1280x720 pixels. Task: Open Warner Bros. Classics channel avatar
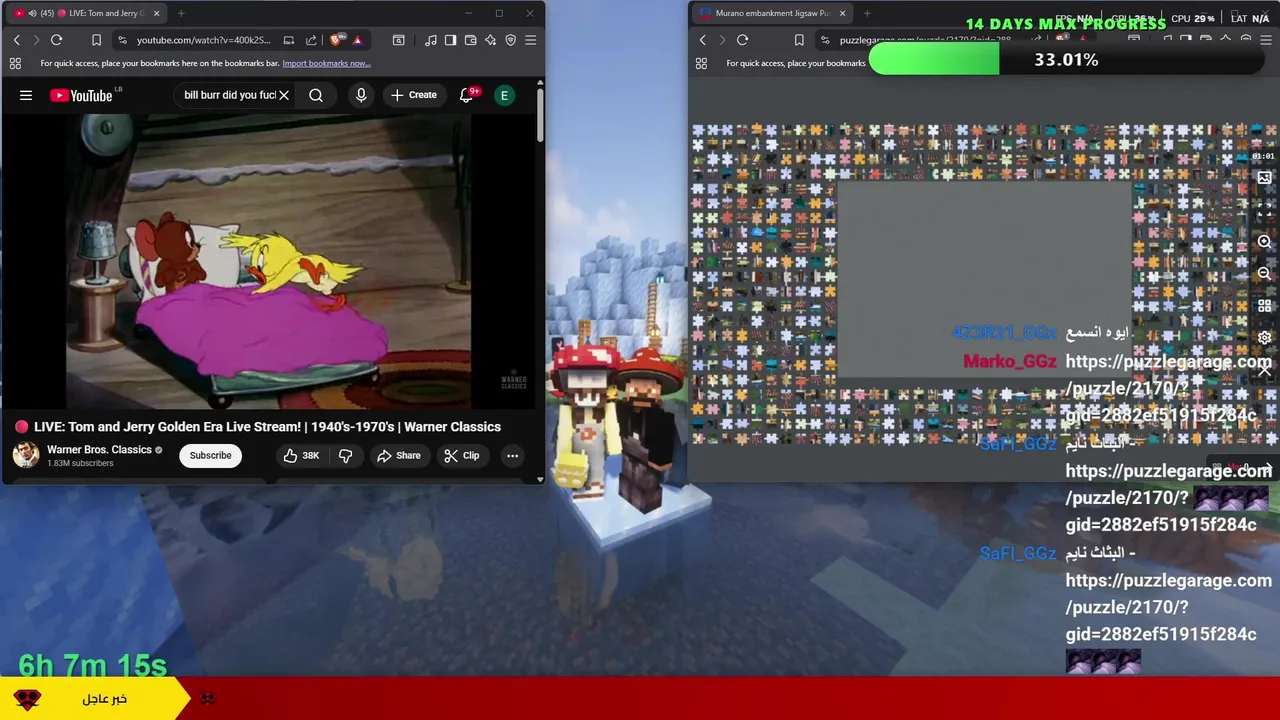pyautogui.click(x=26, y=455)
